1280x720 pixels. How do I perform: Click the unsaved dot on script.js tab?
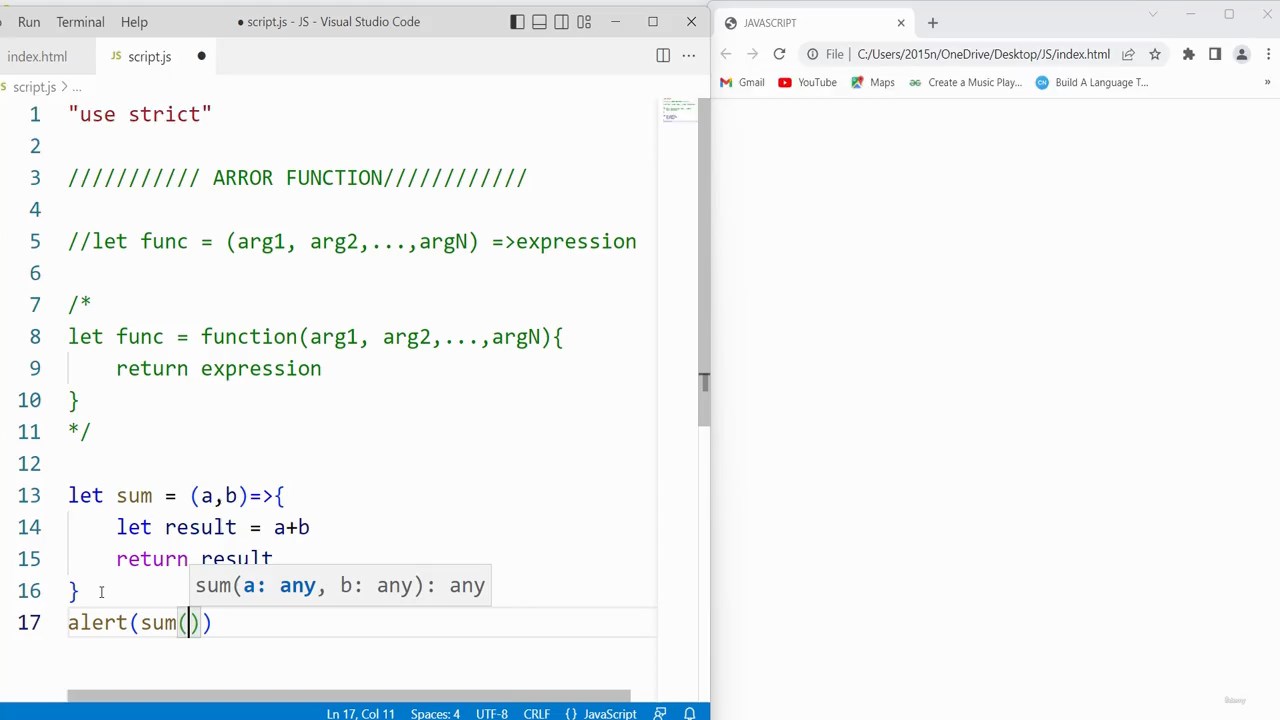(x=201, y=57)
